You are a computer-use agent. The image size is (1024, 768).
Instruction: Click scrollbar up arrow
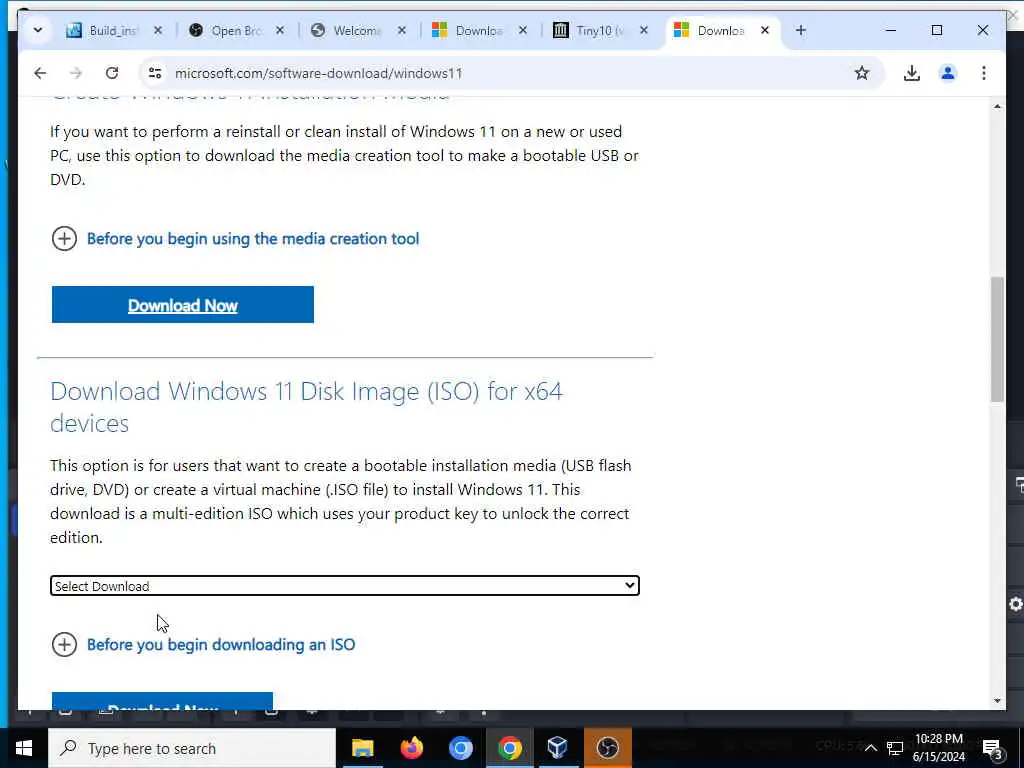tap(997, 106)
